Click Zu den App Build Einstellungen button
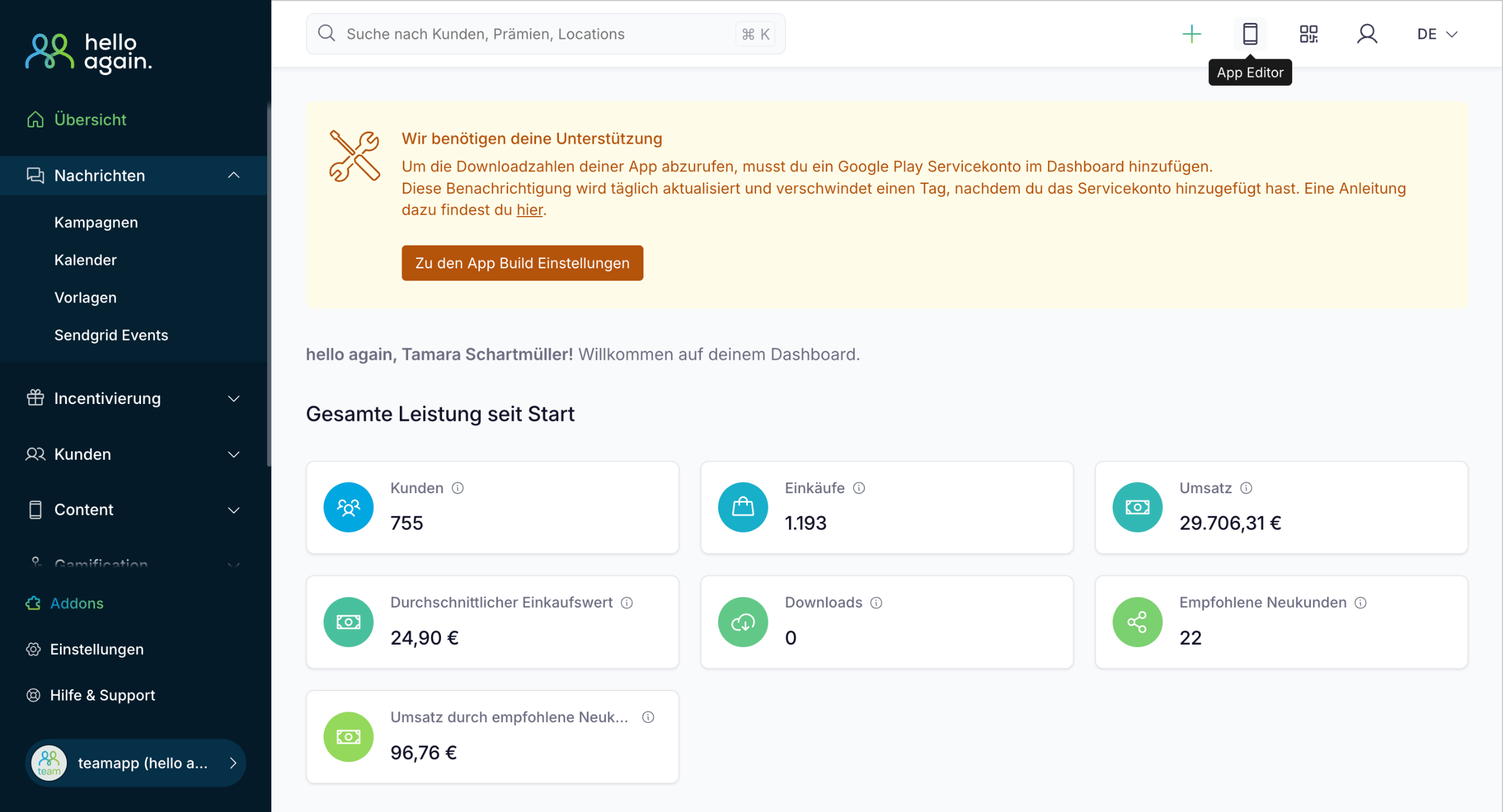 522,263
